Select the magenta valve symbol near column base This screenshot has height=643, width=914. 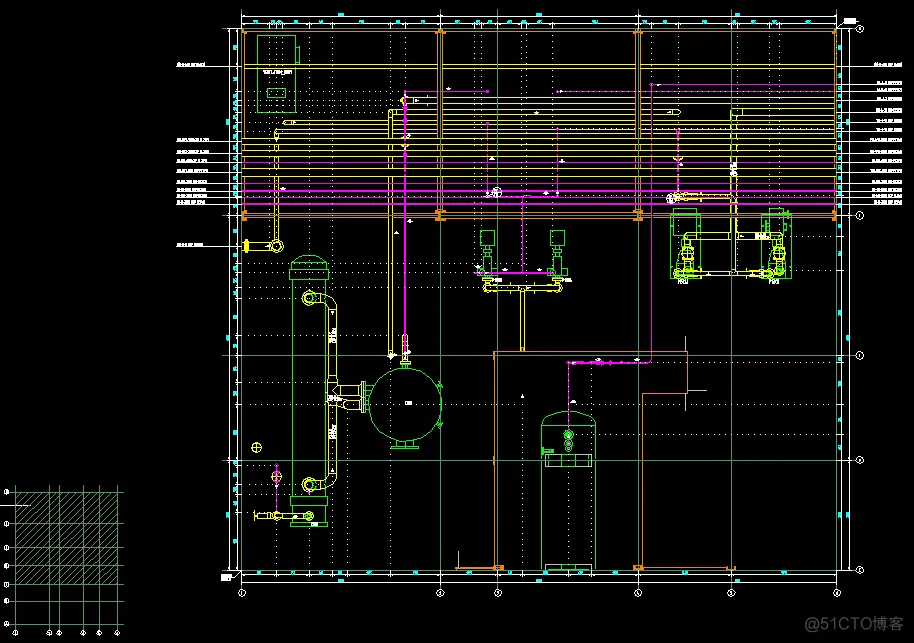point(277,477)
